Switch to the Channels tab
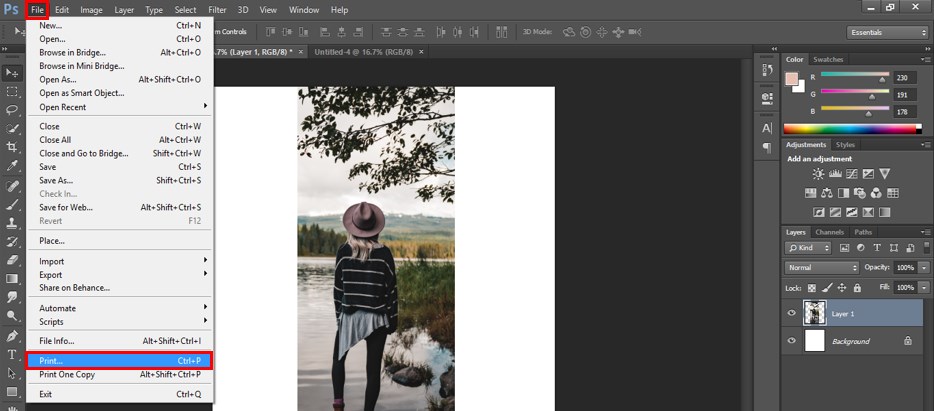Image resolution: width=934 pixels, height=411 pixels. point(829,232)
